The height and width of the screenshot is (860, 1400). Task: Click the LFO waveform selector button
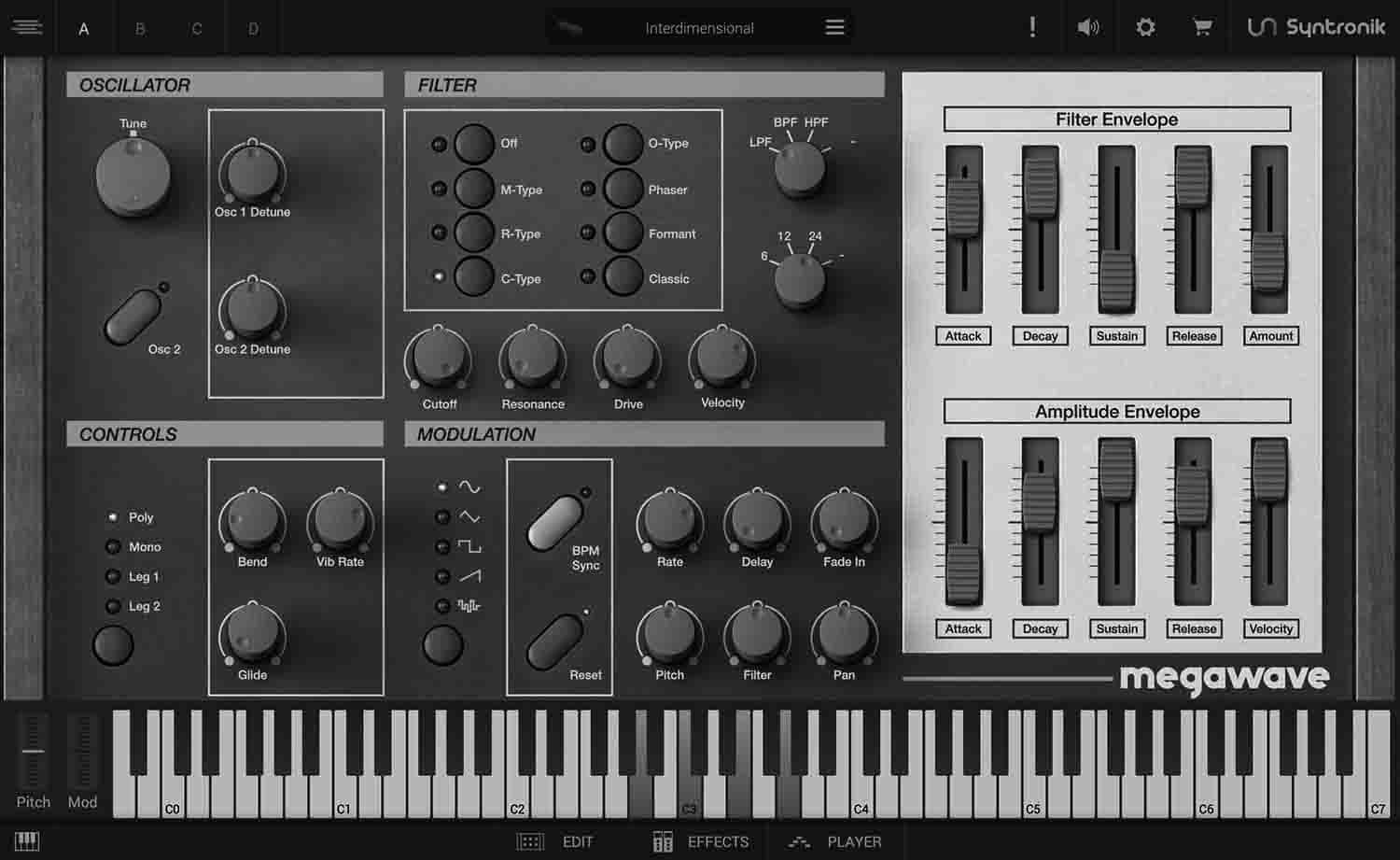point(442,645)
